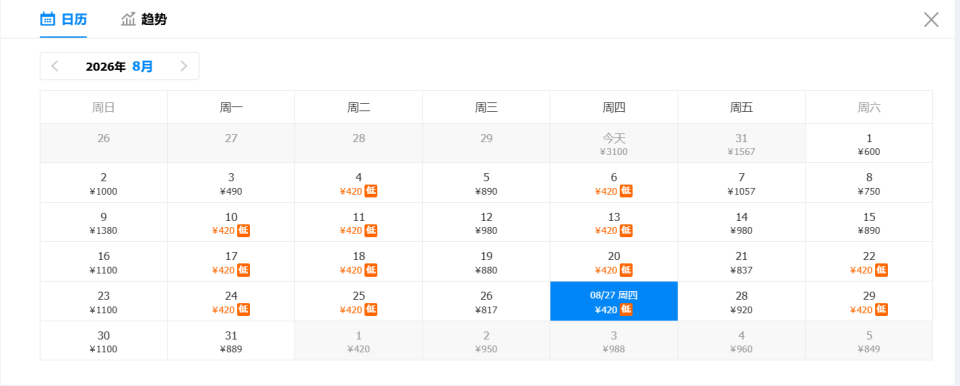
Task: Choose August 16 at ¥1100
Action: tap(103, 262)
